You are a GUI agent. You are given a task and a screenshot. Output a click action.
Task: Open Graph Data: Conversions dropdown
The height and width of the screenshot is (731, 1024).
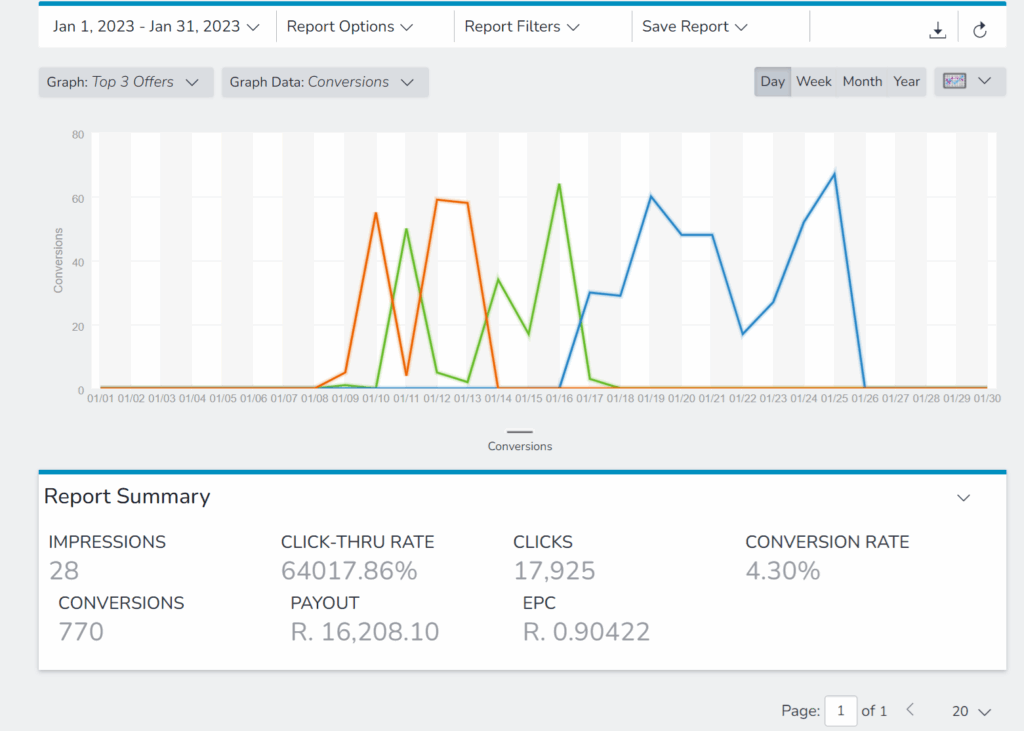pyautogui.click(x=322, y=82)
